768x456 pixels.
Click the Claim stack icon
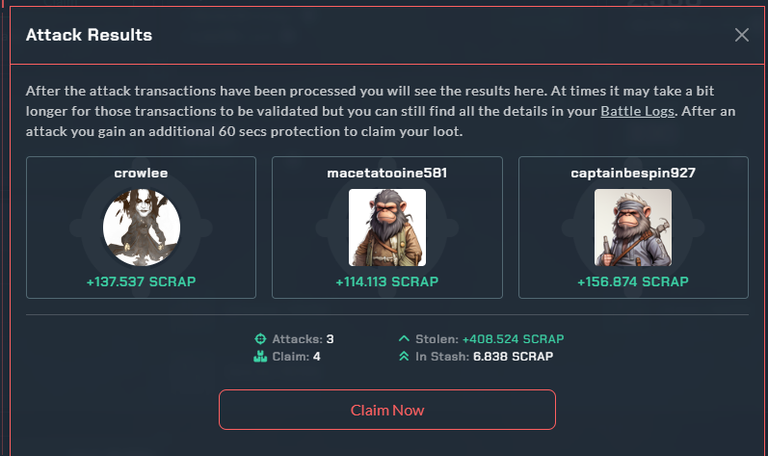coord(260,356)
